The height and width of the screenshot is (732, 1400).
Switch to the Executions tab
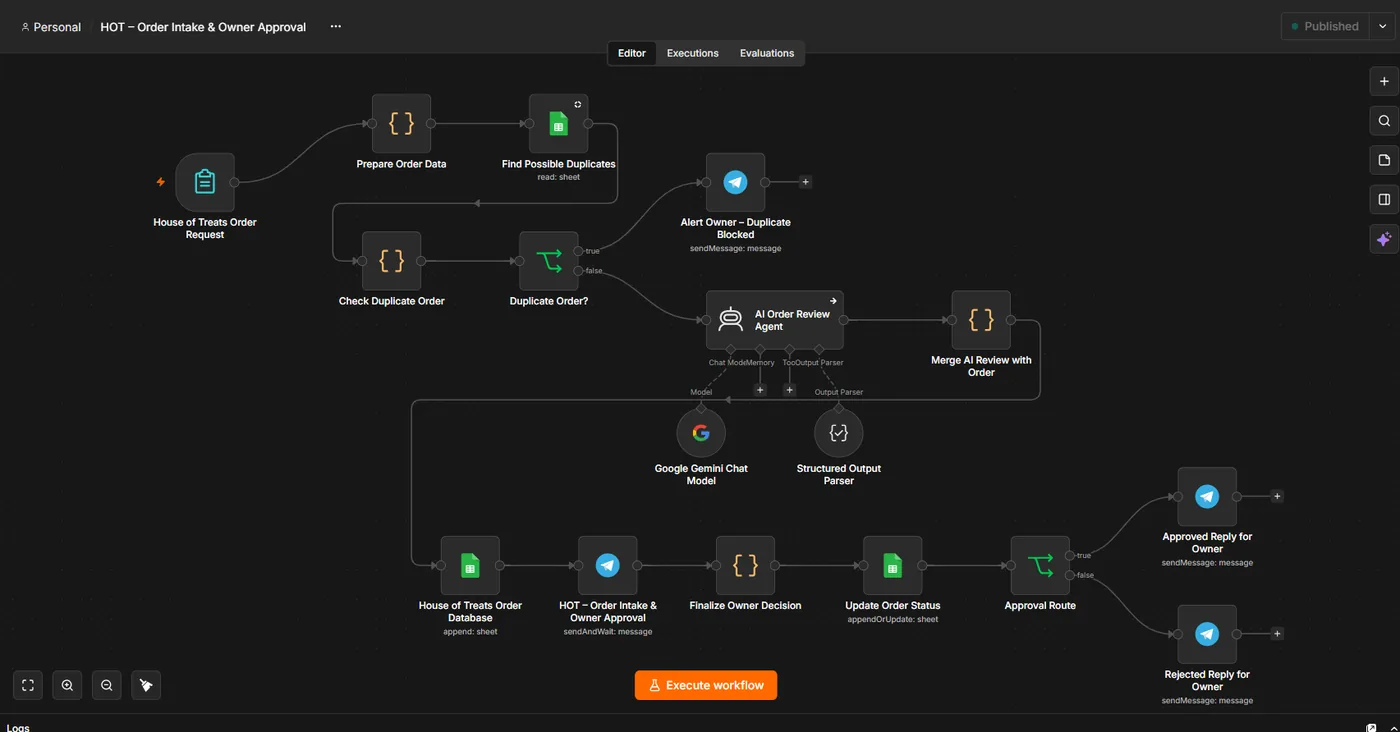tap(693, 53)
